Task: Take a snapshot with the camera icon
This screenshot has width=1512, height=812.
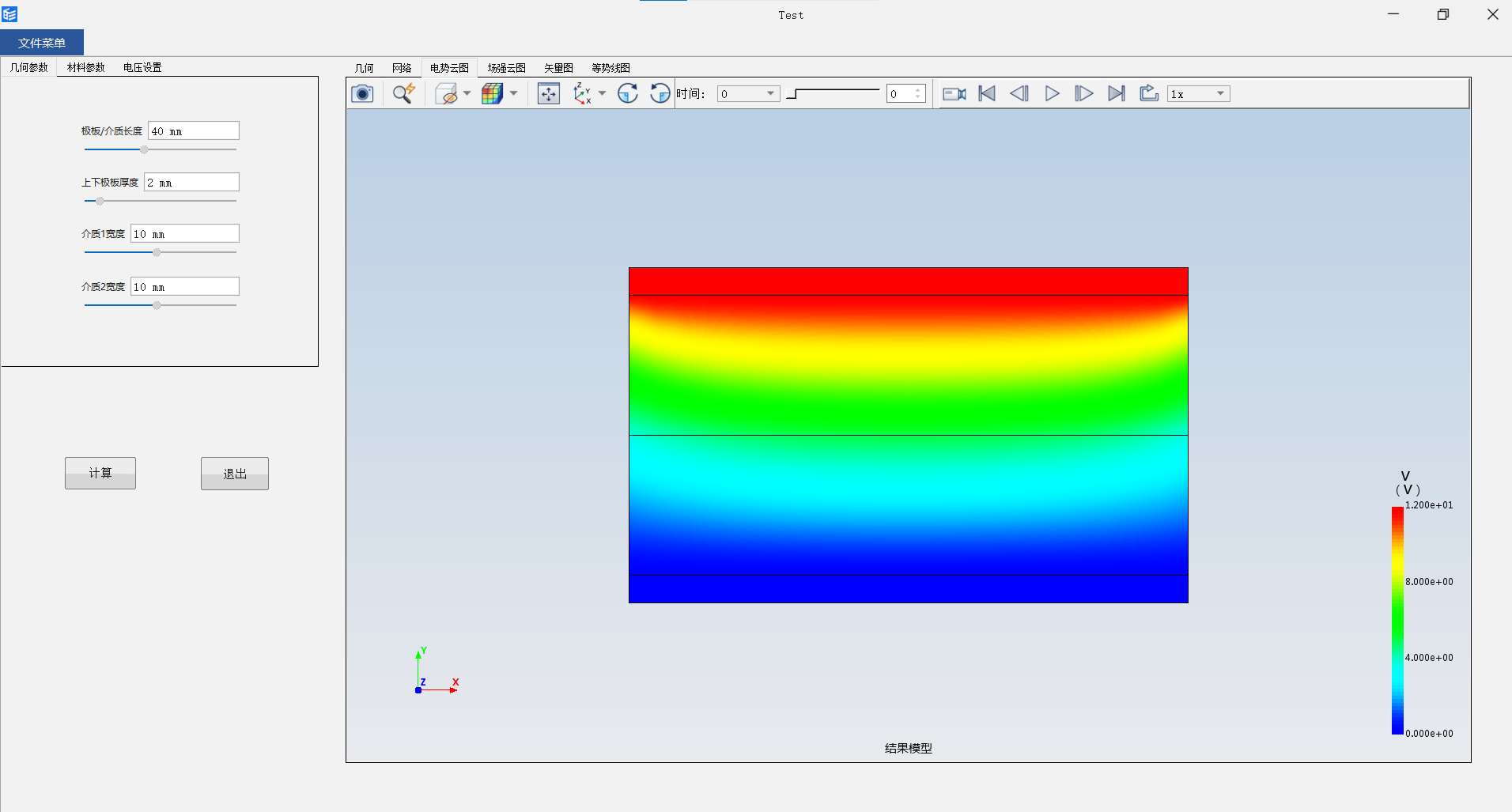Action: (x=362, y=94)
